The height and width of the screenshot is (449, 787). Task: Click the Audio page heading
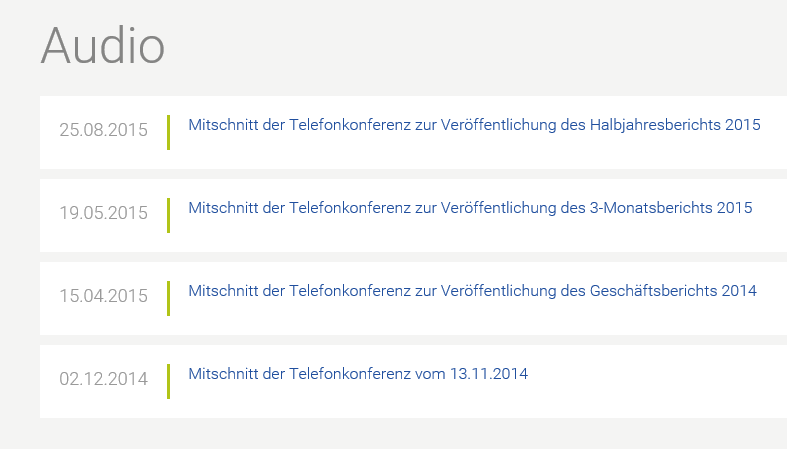103,45
